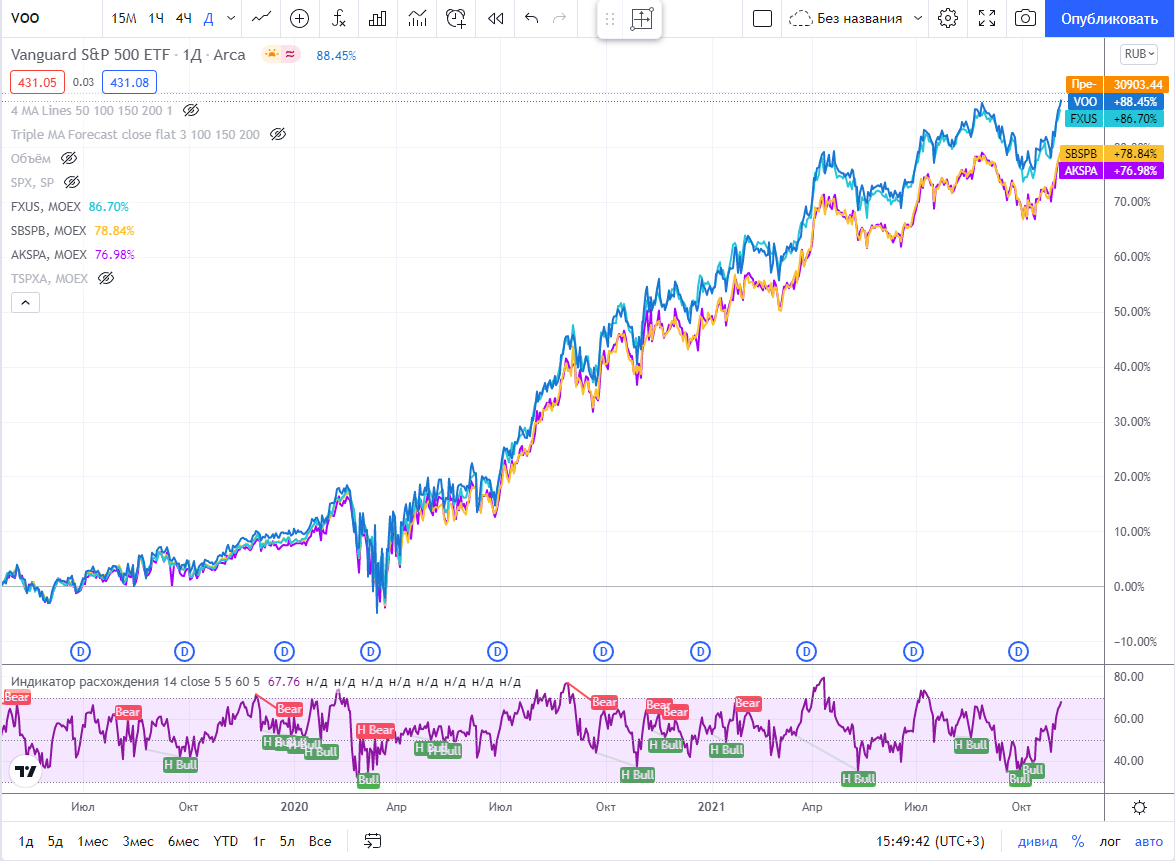Click the Опубликовать button

(1109, 19)
